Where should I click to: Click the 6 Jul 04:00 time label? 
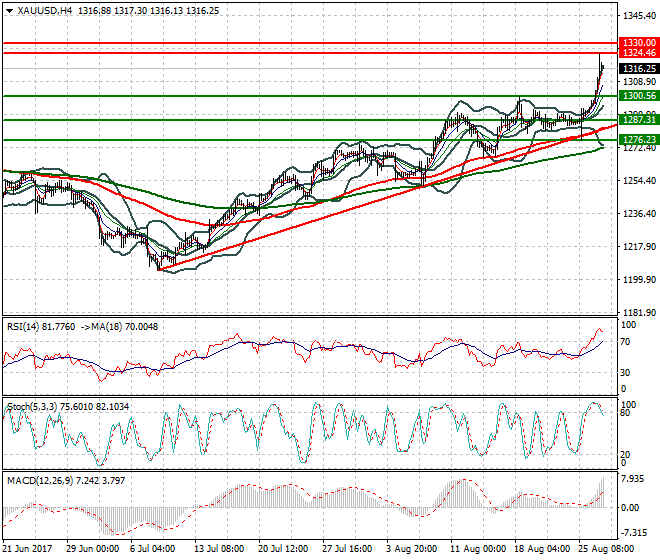tap(153, 549)
